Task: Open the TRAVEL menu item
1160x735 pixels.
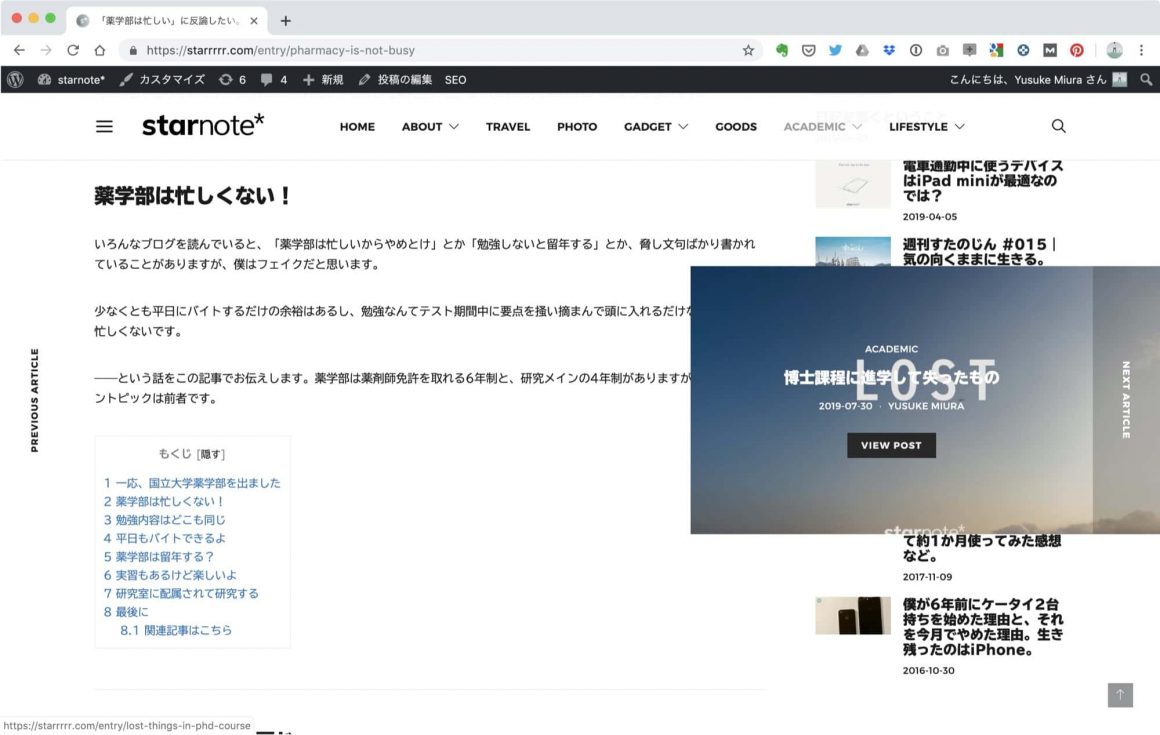Action: click(x=508, y=127)
